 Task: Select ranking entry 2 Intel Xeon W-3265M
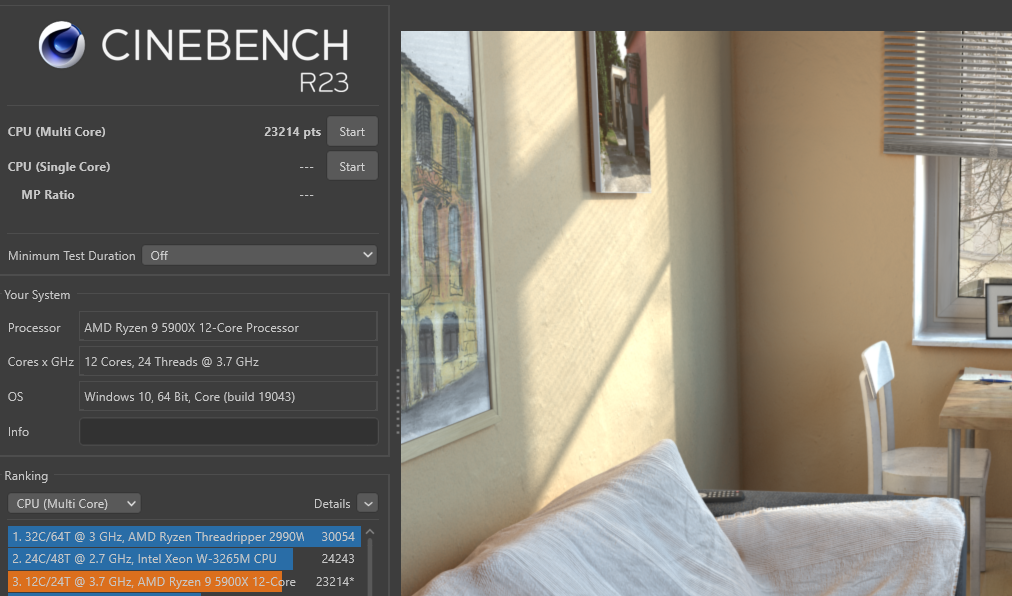pyautogui.click(x=184, y=559)
